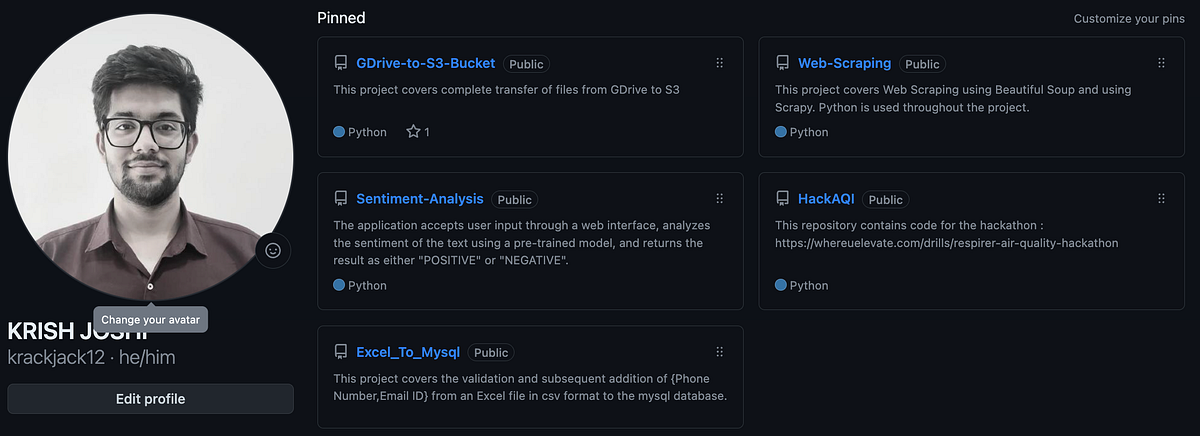1200x436 pixels.
Task: Click the drag handle on Web-Scraping card
Action: 1161,63
